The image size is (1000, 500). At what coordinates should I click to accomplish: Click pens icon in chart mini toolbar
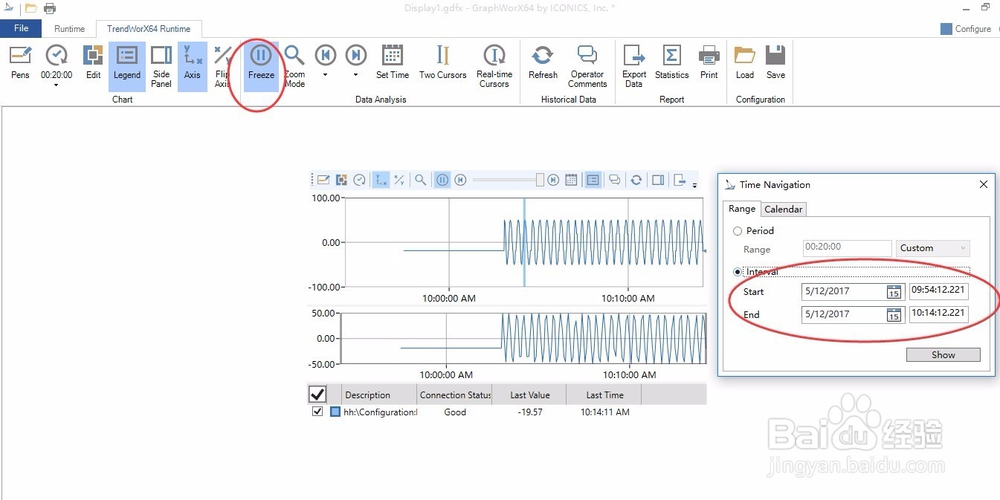[x=323, y=180]
